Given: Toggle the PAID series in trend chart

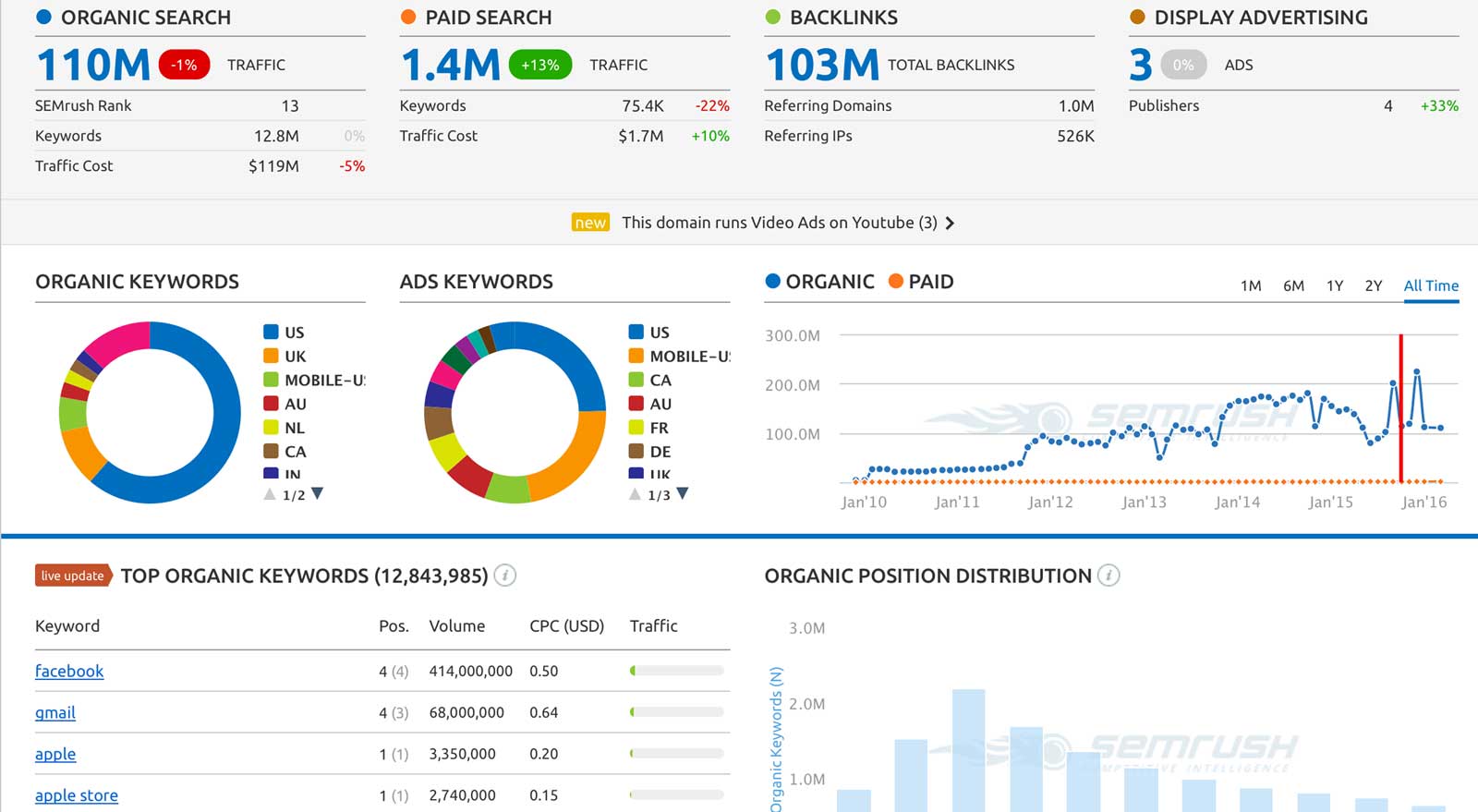Looking at the screenshot, I should pos(921,282).
